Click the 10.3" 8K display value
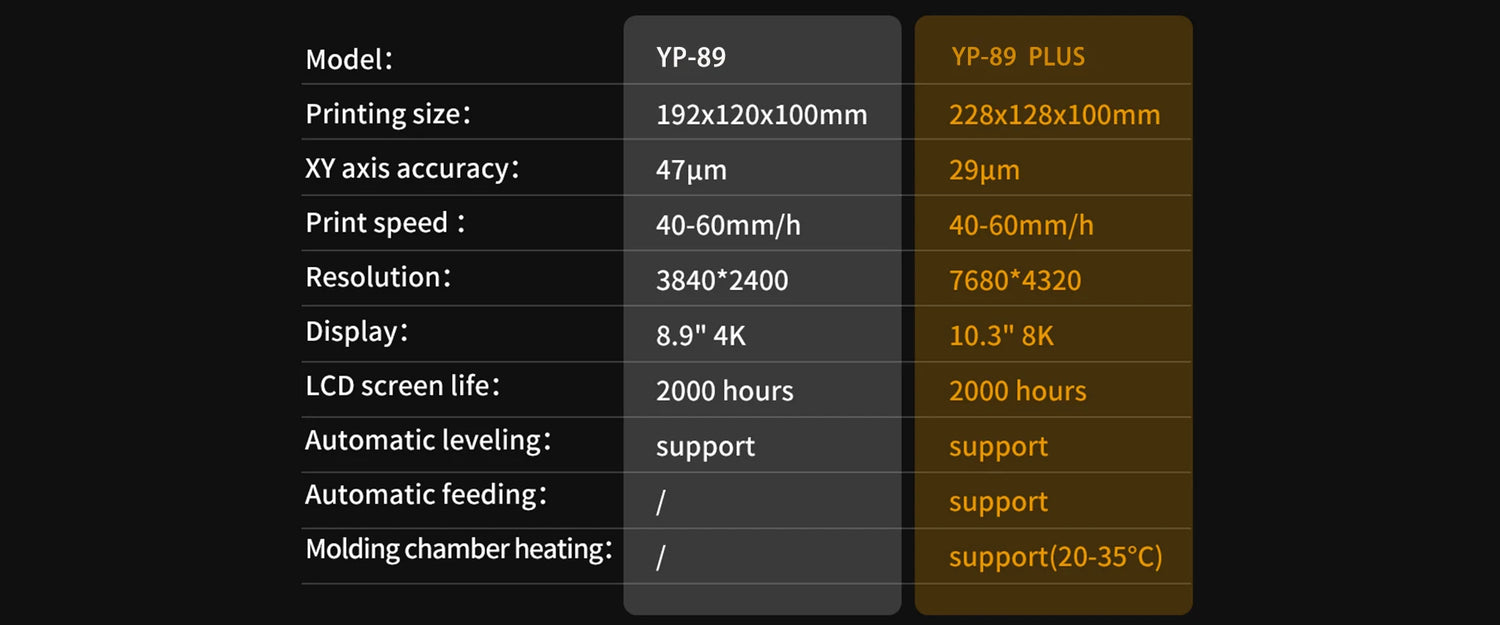Image resolution: width=1500 pixels, height=625 pixels. click(1001, 336)
